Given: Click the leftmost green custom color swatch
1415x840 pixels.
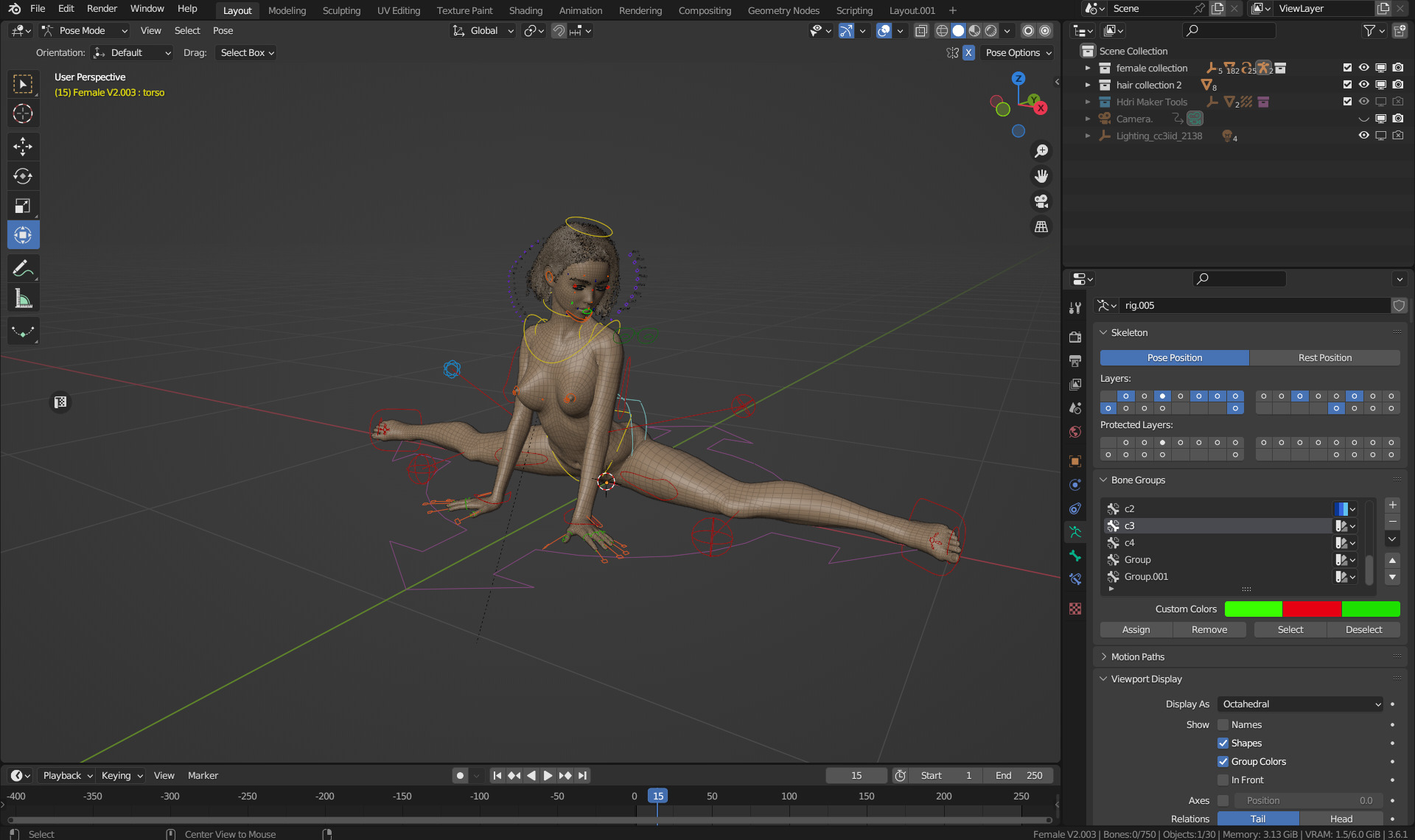Looking at the screenshot, I should coord(1253,609).
